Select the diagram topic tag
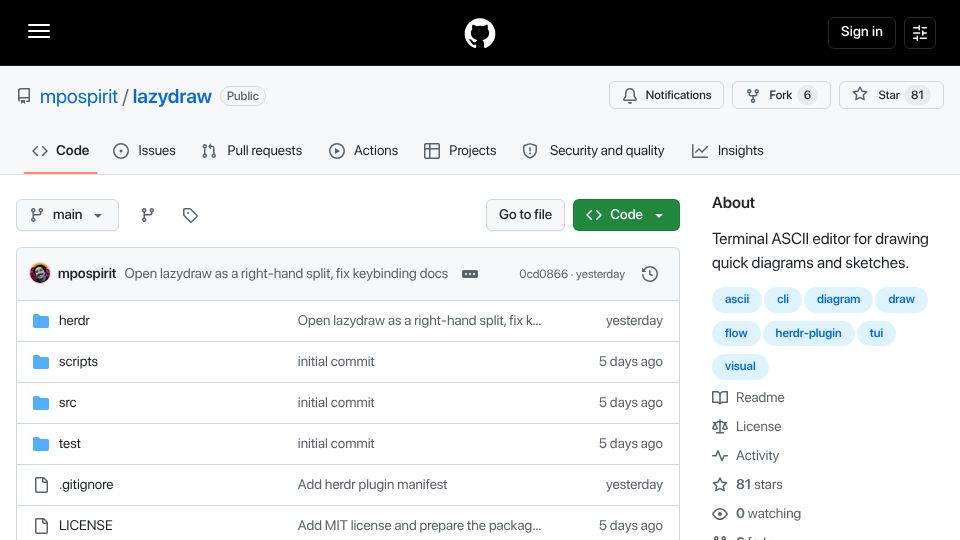 point(838,299)
